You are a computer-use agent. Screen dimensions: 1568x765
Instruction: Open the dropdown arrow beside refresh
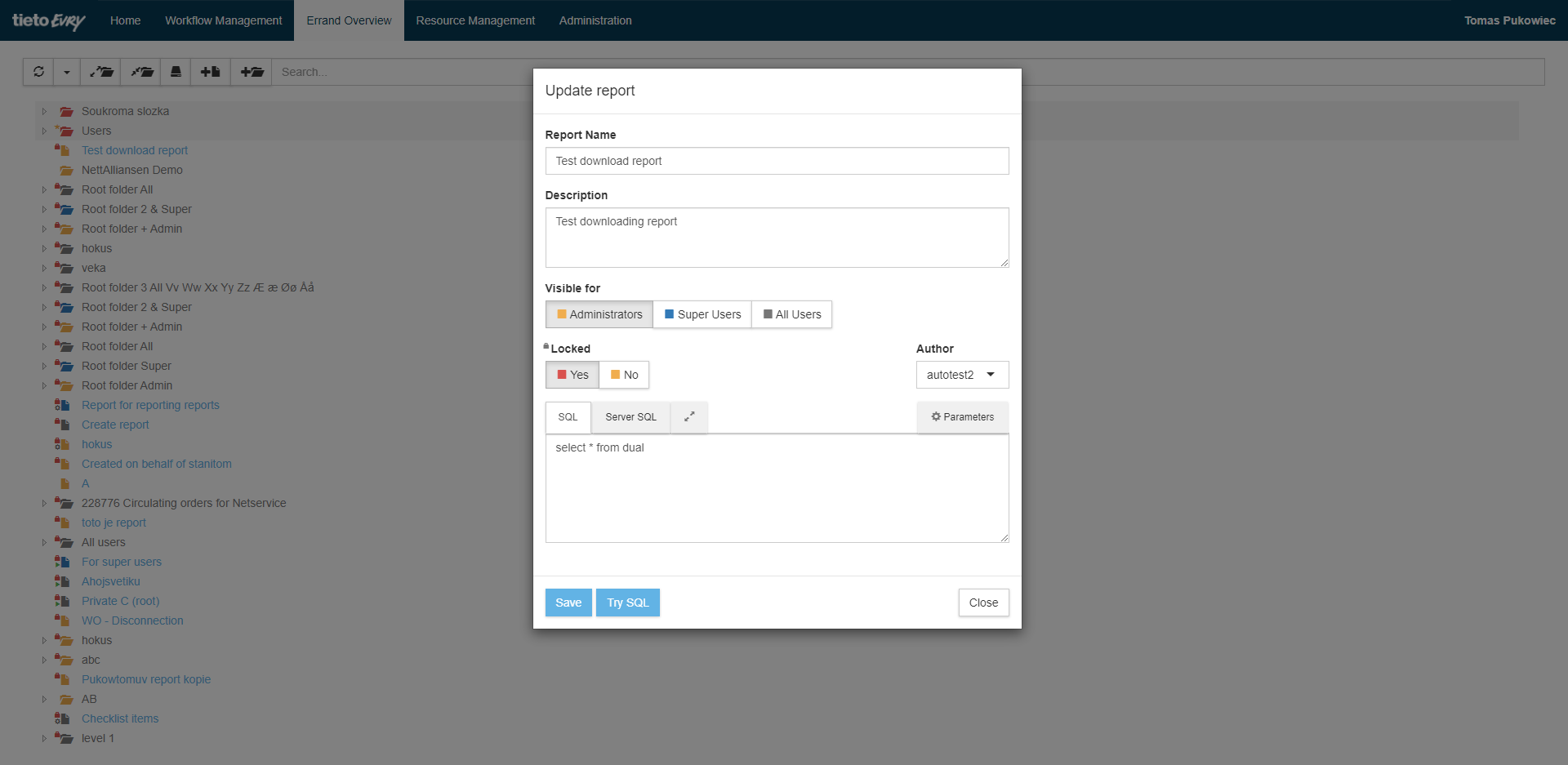(67, 72)
